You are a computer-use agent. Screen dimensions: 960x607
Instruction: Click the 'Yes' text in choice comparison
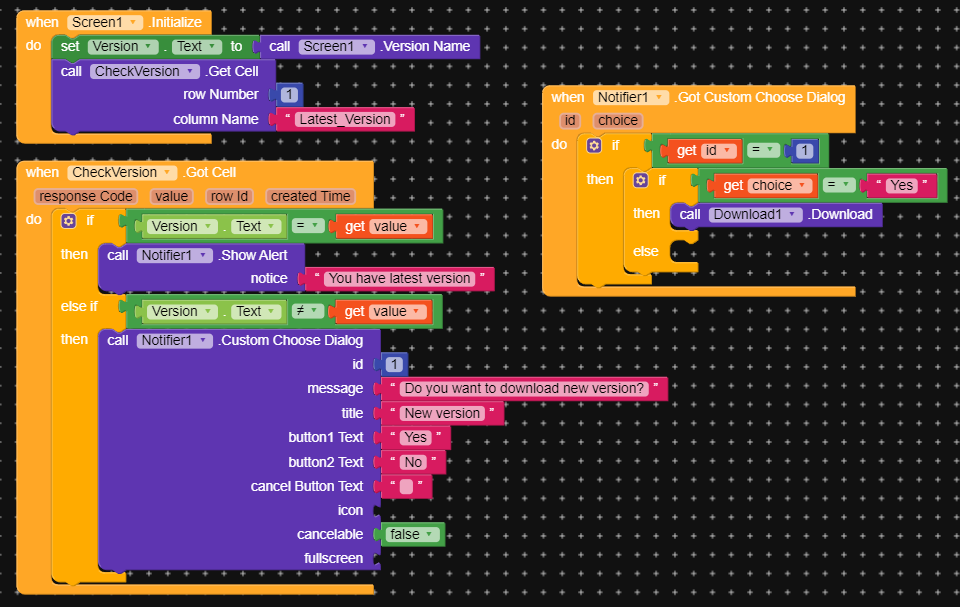pyautogui.click(x=901, y=186)
